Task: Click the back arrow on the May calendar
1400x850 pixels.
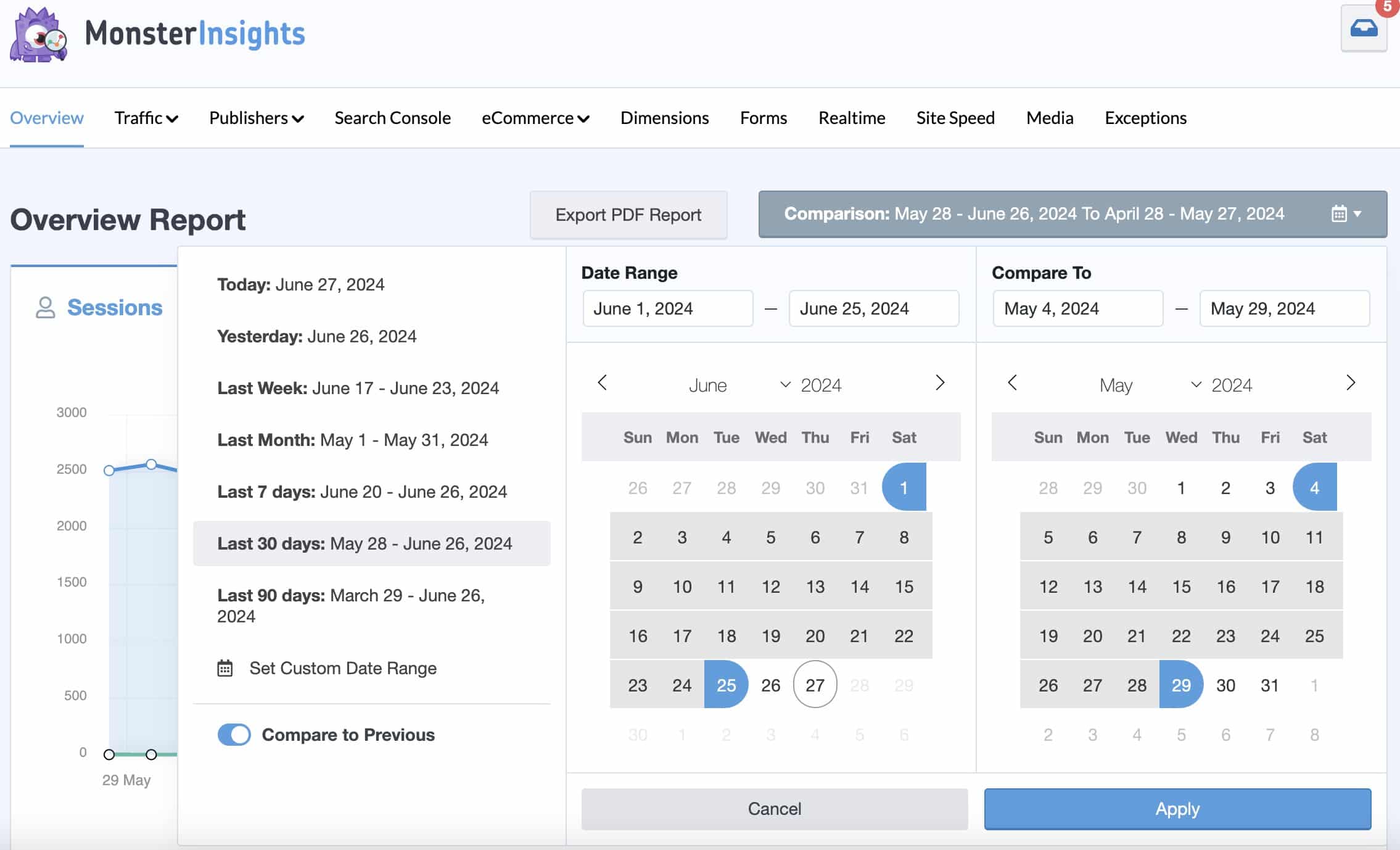Action: tap(1012, 383)
